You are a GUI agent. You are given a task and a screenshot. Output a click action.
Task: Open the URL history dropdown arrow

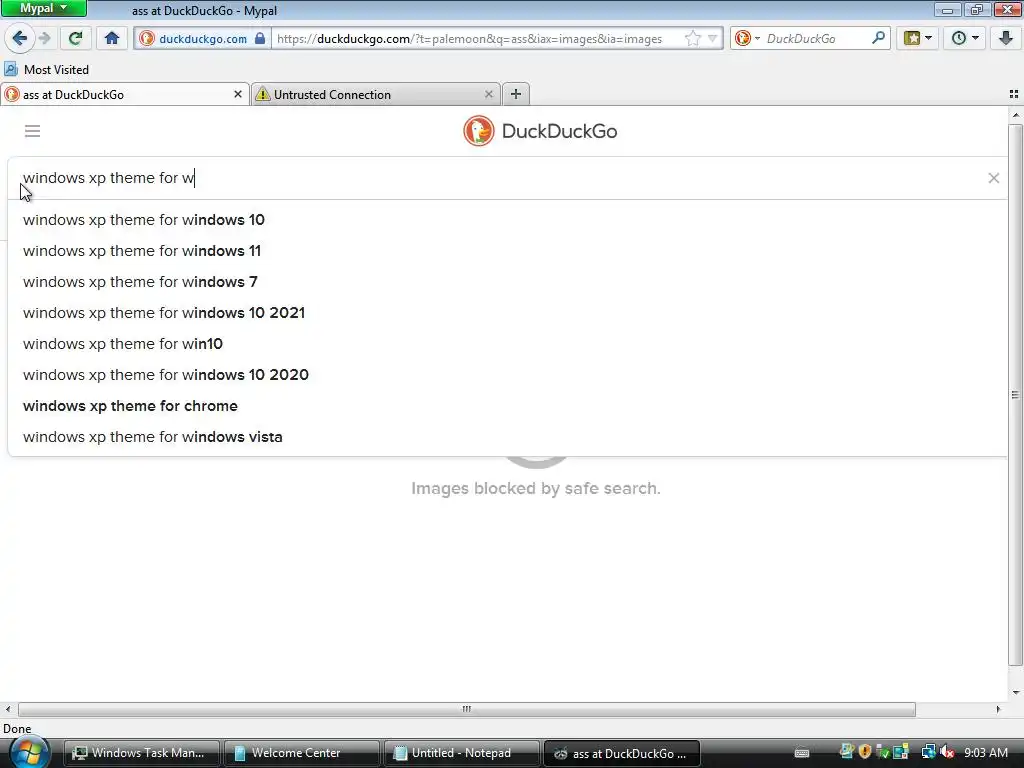[712, 39]
